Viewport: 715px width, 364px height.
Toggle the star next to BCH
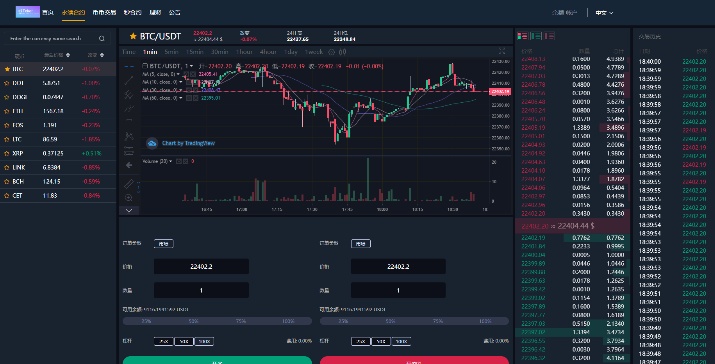7,182
